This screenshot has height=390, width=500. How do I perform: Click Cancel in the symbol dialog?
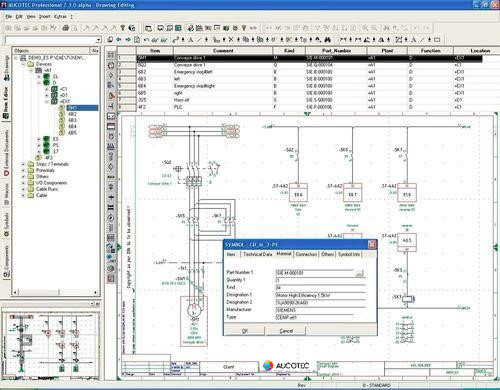point(286,331)
